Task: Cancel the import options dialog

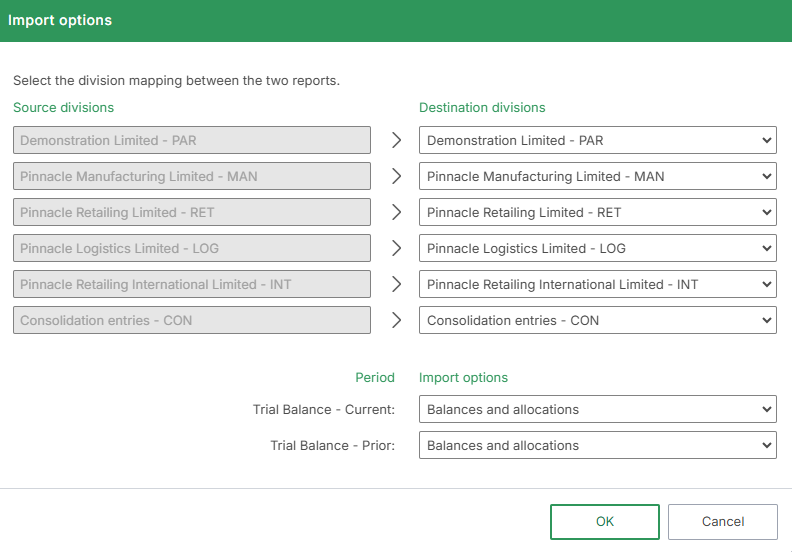Action: click(722, 521)
